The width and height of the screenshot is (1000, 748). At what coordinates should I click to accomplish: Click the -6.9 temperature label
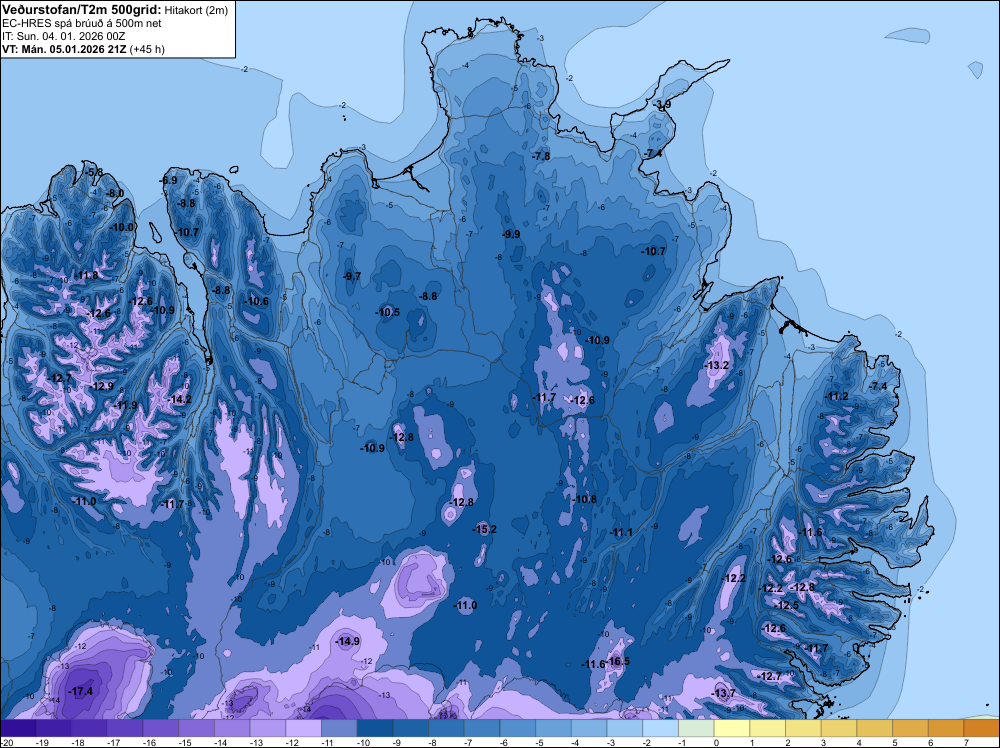168,180
